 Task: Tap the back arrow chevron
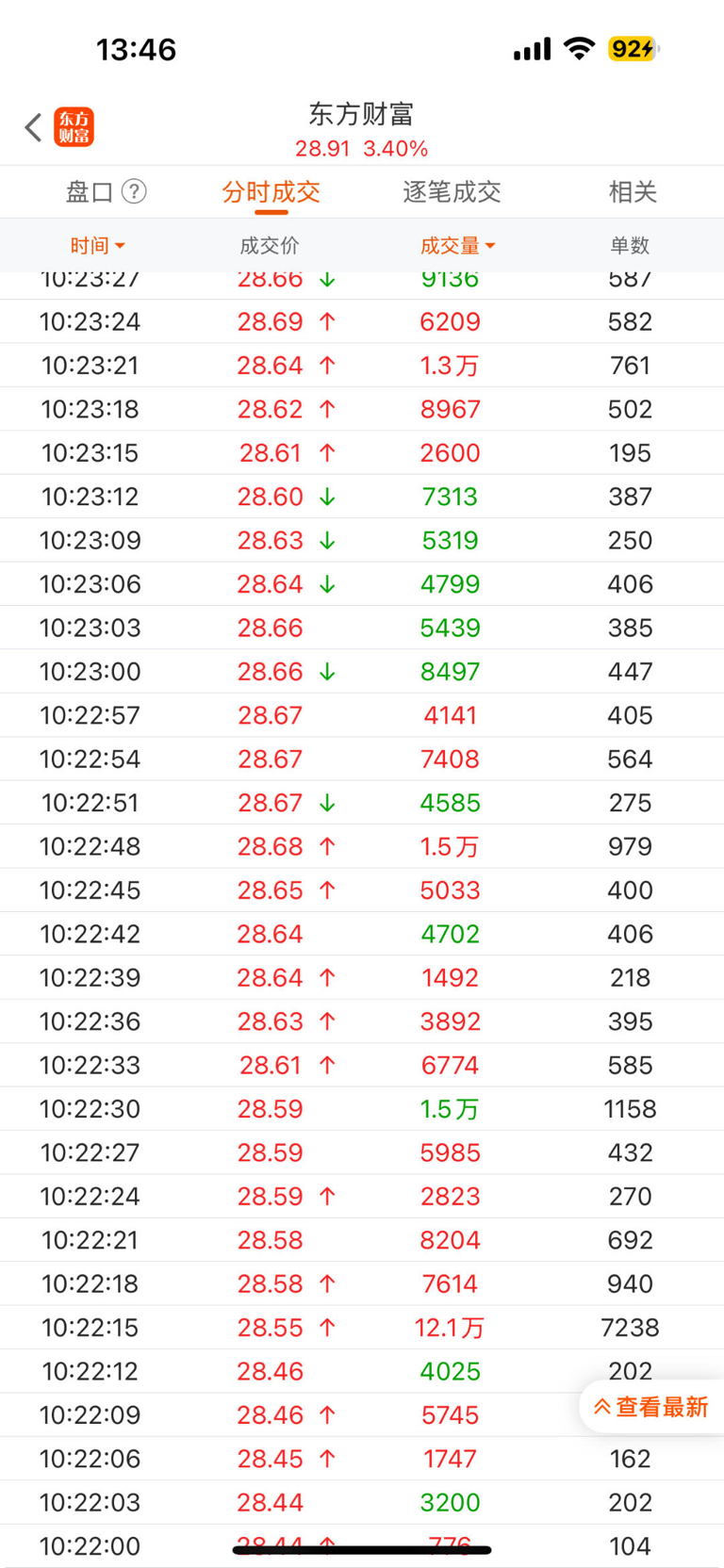tap(33, 127)
